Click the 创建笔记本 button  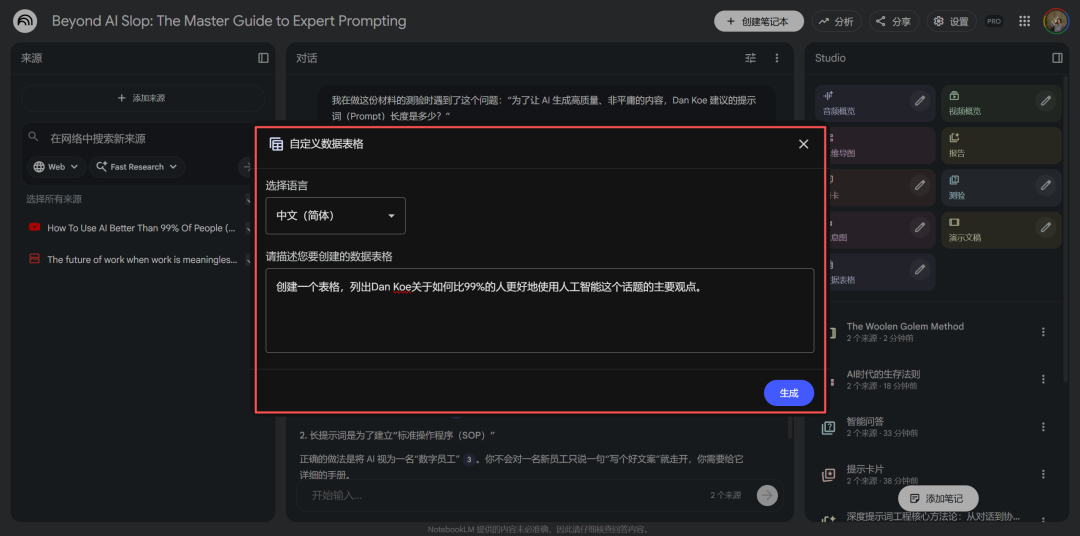[x=758, y=21]
